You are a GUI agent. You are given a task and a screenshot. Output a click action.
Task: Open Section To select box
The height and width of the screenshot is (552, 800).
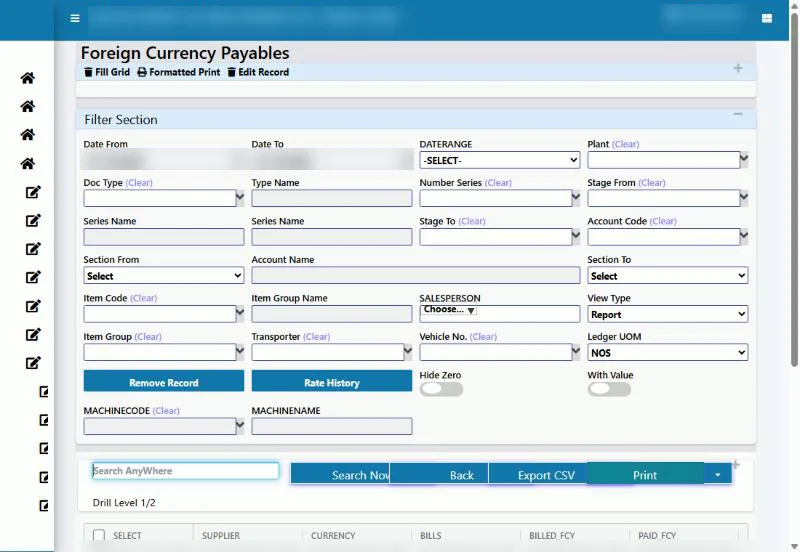667,275
